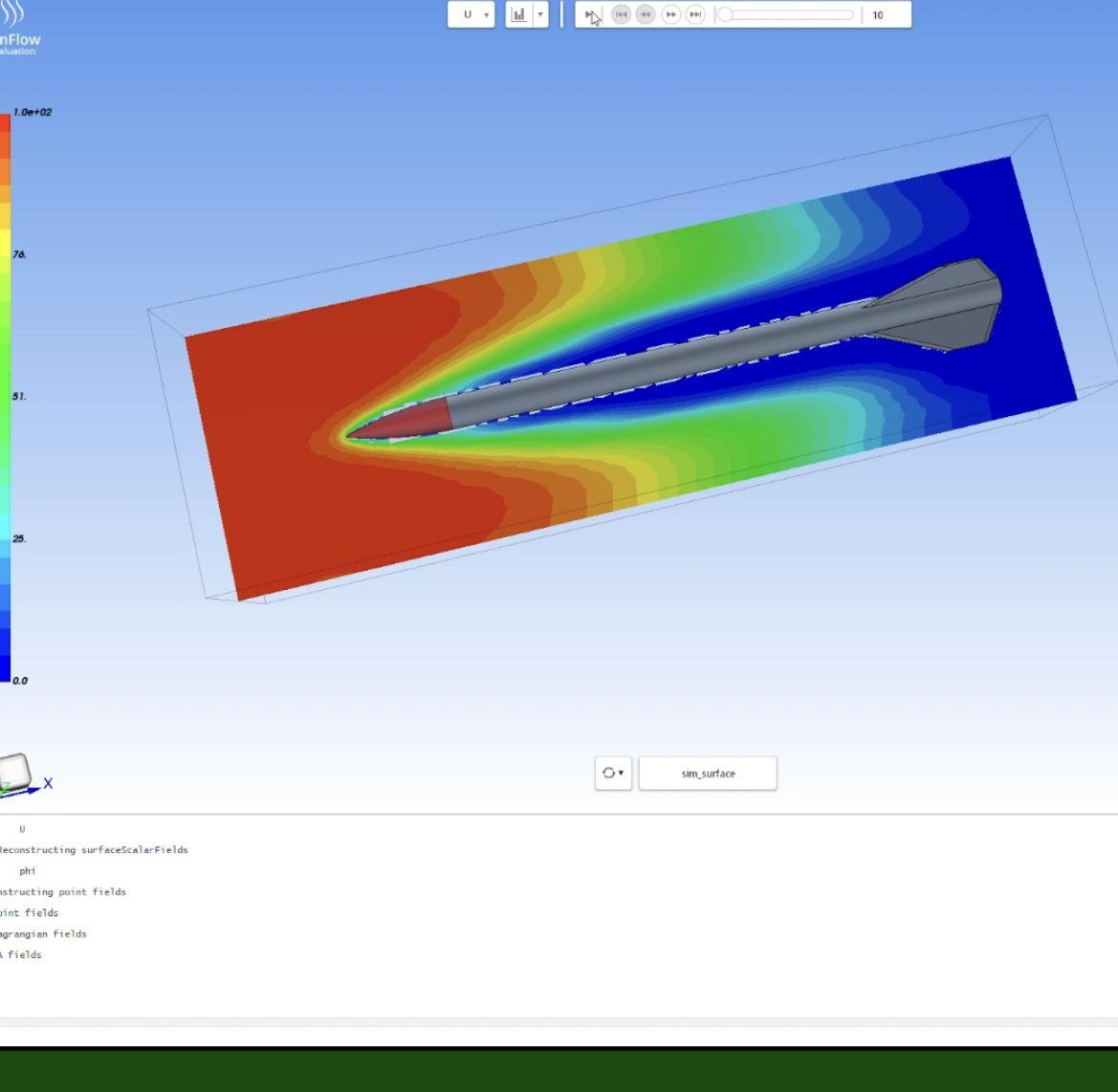The height and width of the screenshot is (1092, 1118).
Task: Expand the chart options dropdown arrow
Action: [540, 15]
